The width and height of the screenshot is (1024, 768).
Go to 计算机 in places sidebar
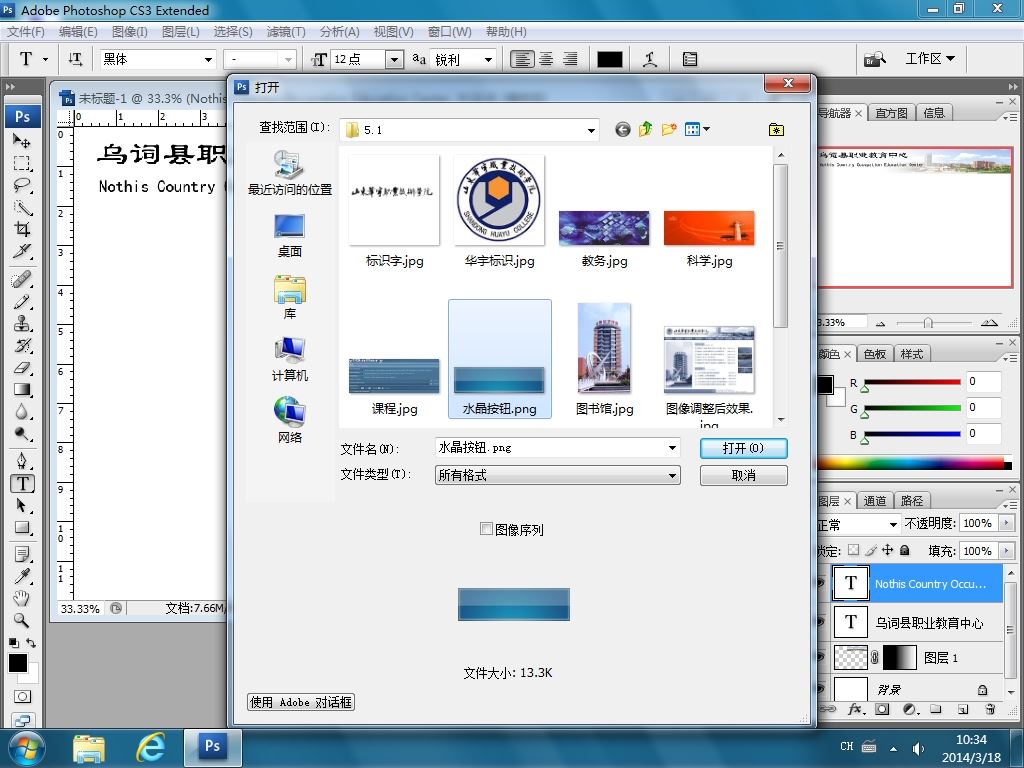[x=289, y=359]
